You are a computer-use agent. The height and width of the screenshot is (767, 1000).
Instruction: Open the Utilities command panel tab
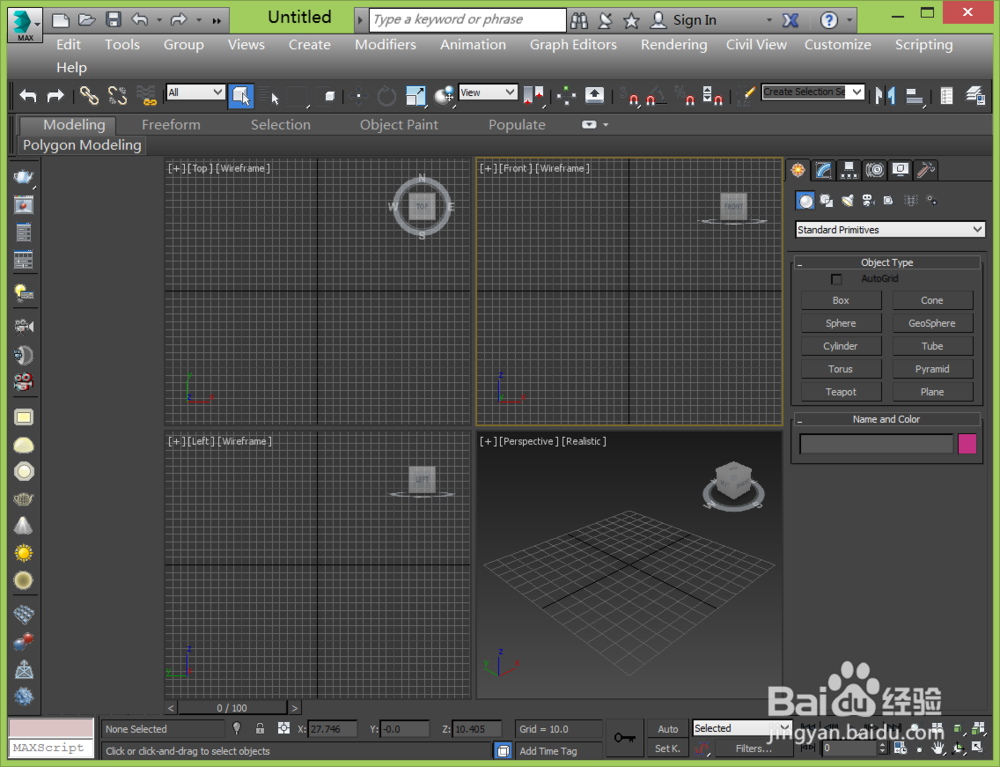click(x=925, y=170)
